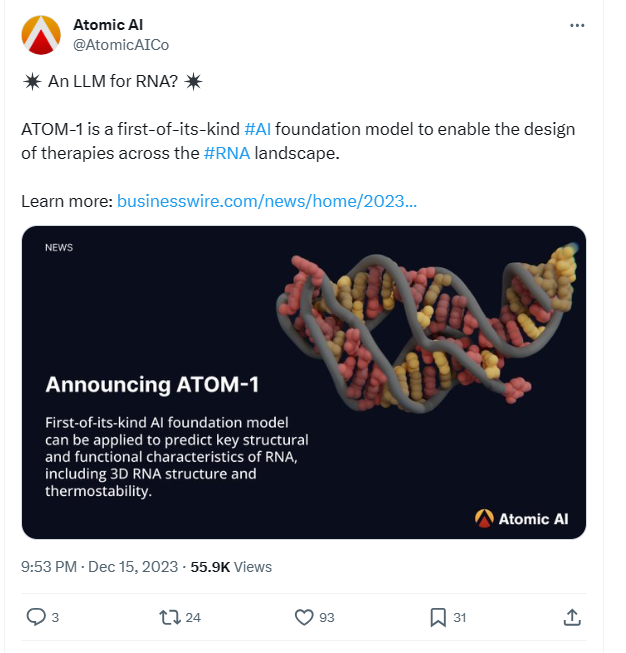
Task: Click the repost count 24
Action: tap(193, 618)
